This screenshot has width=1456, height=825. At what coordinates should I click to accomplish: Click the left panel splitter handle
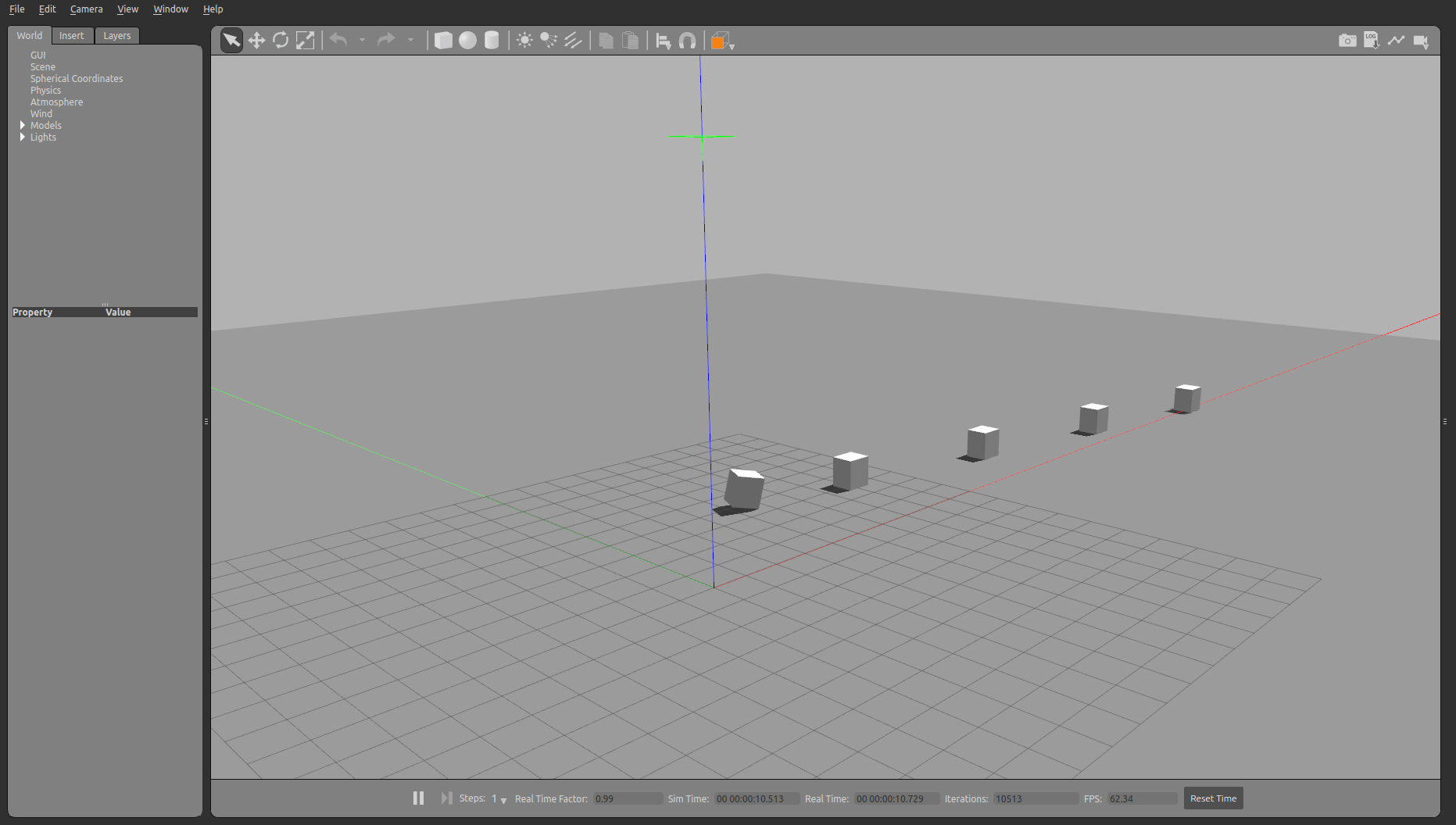pos(206,421)
